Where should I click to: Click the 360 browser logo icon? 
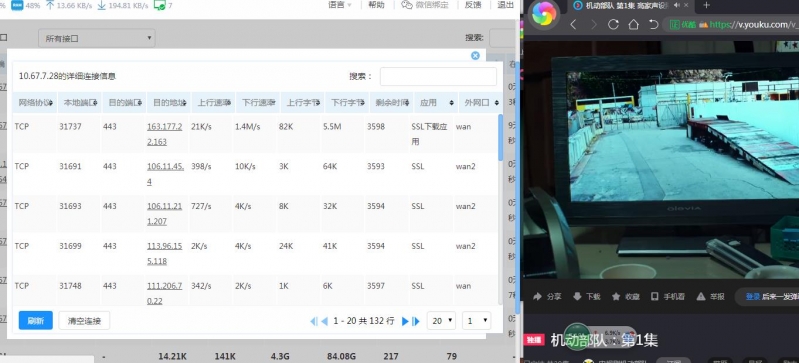(x=544, y=14)
